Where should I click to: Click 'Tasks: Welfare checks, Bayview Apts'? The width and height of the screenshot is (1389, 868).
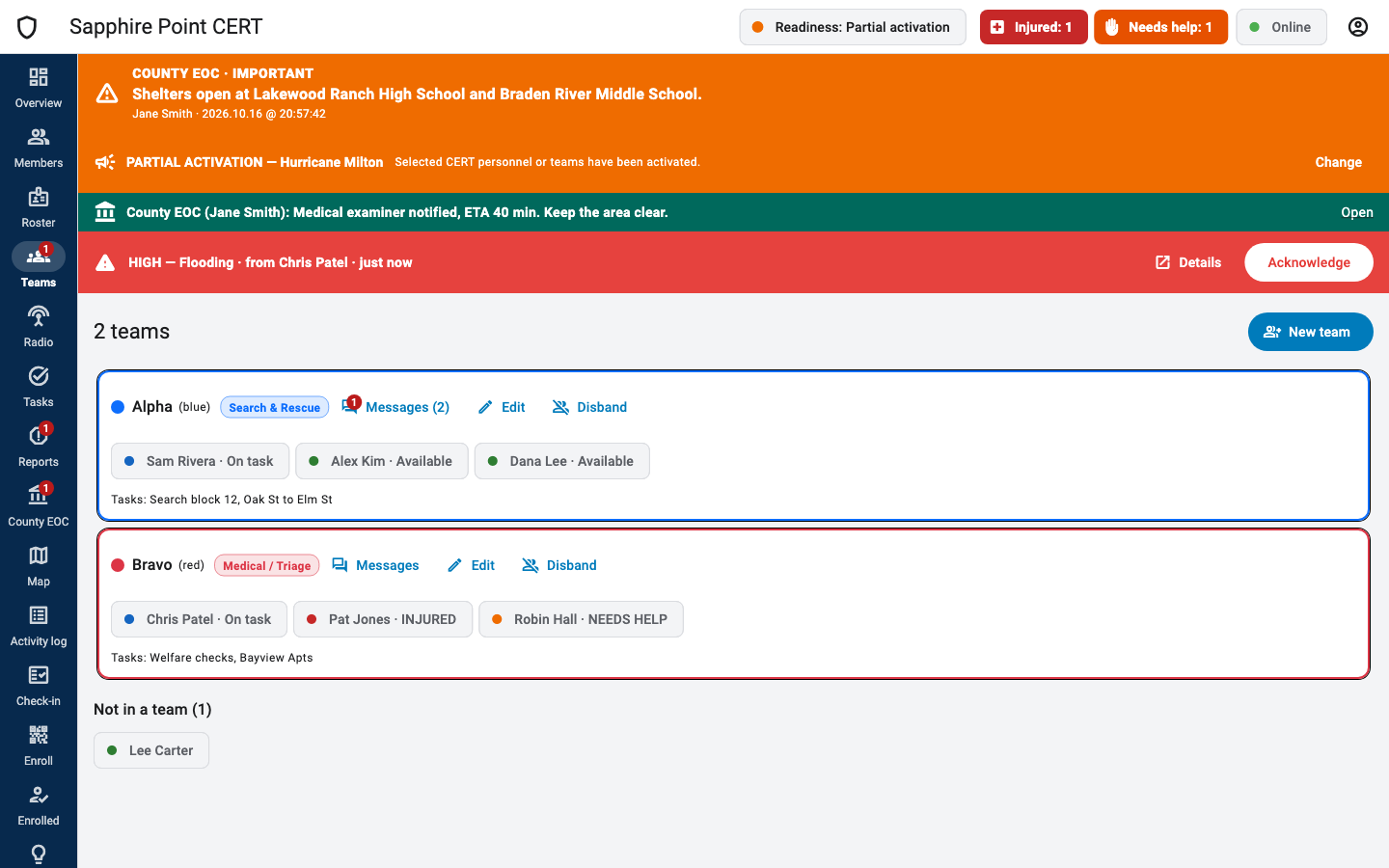pyautogui.click(x=212, y=658)
